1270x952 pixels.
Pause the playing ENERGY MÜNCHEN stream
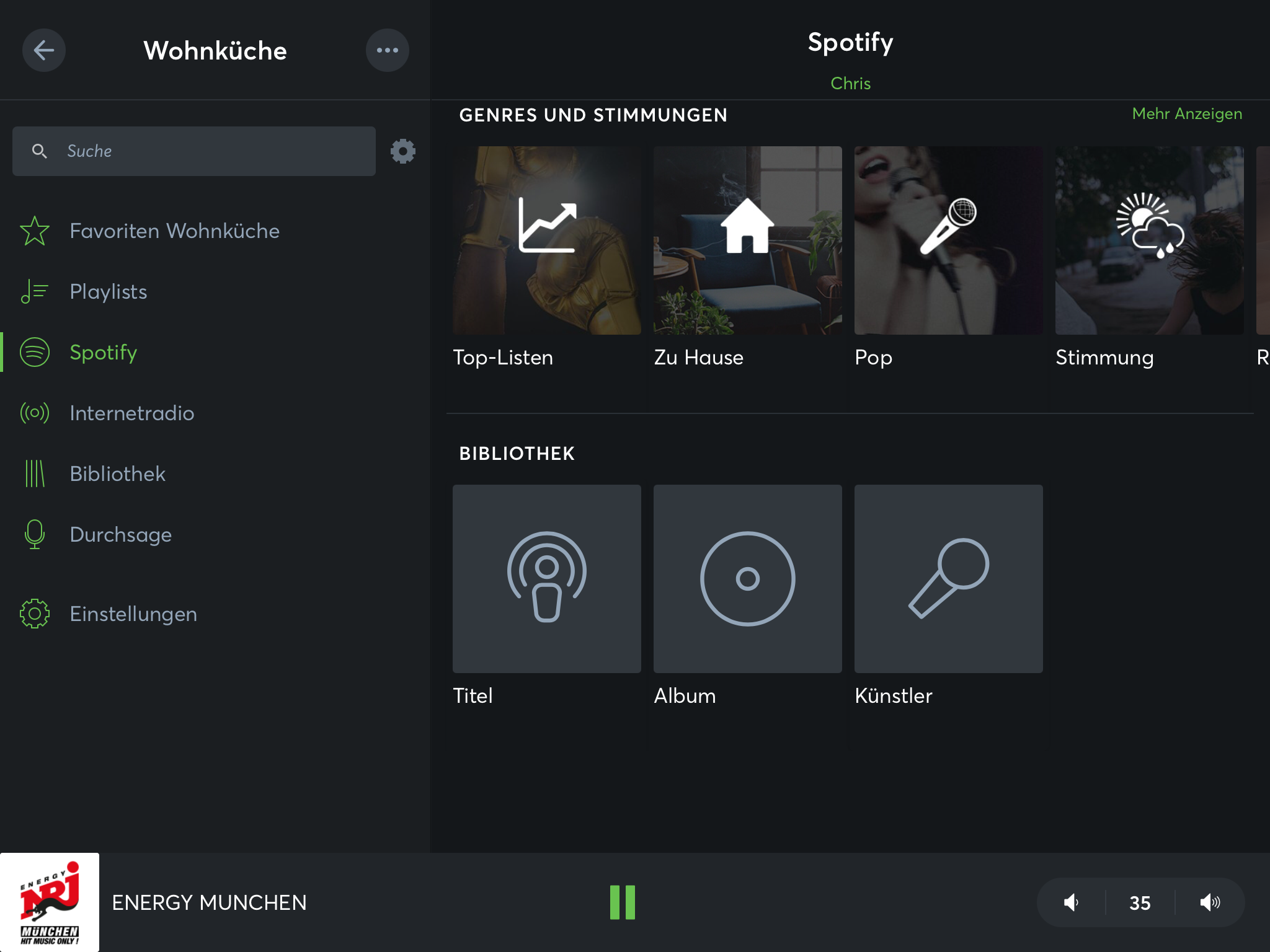tap(622, 902)
